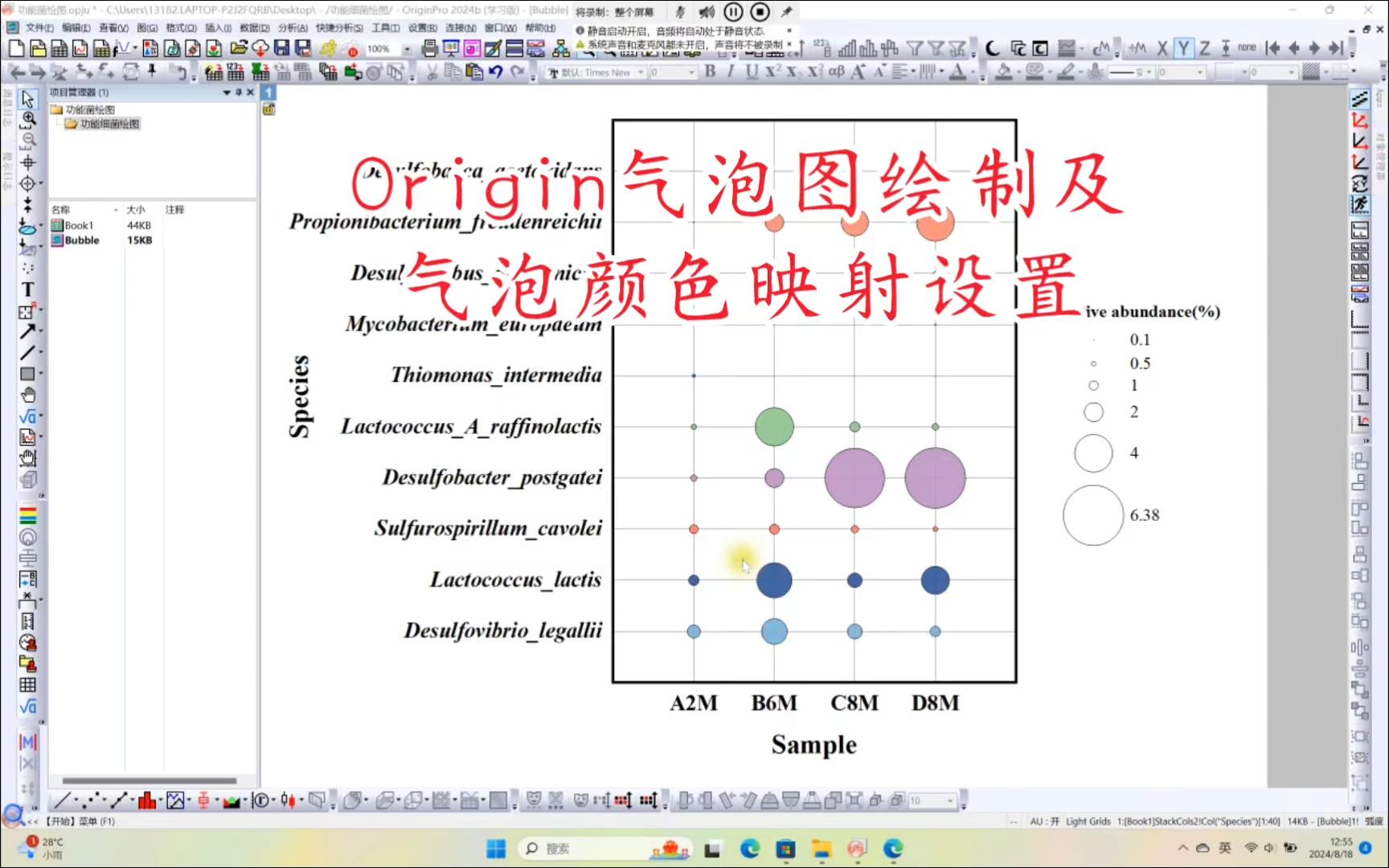Pin the Project Manager panel open

coord(238,92)
